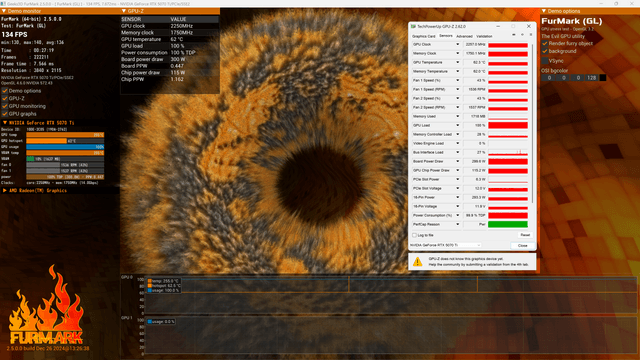Disable the GPU monitoring checkbox
640x360 pixels.
[5, 106]
